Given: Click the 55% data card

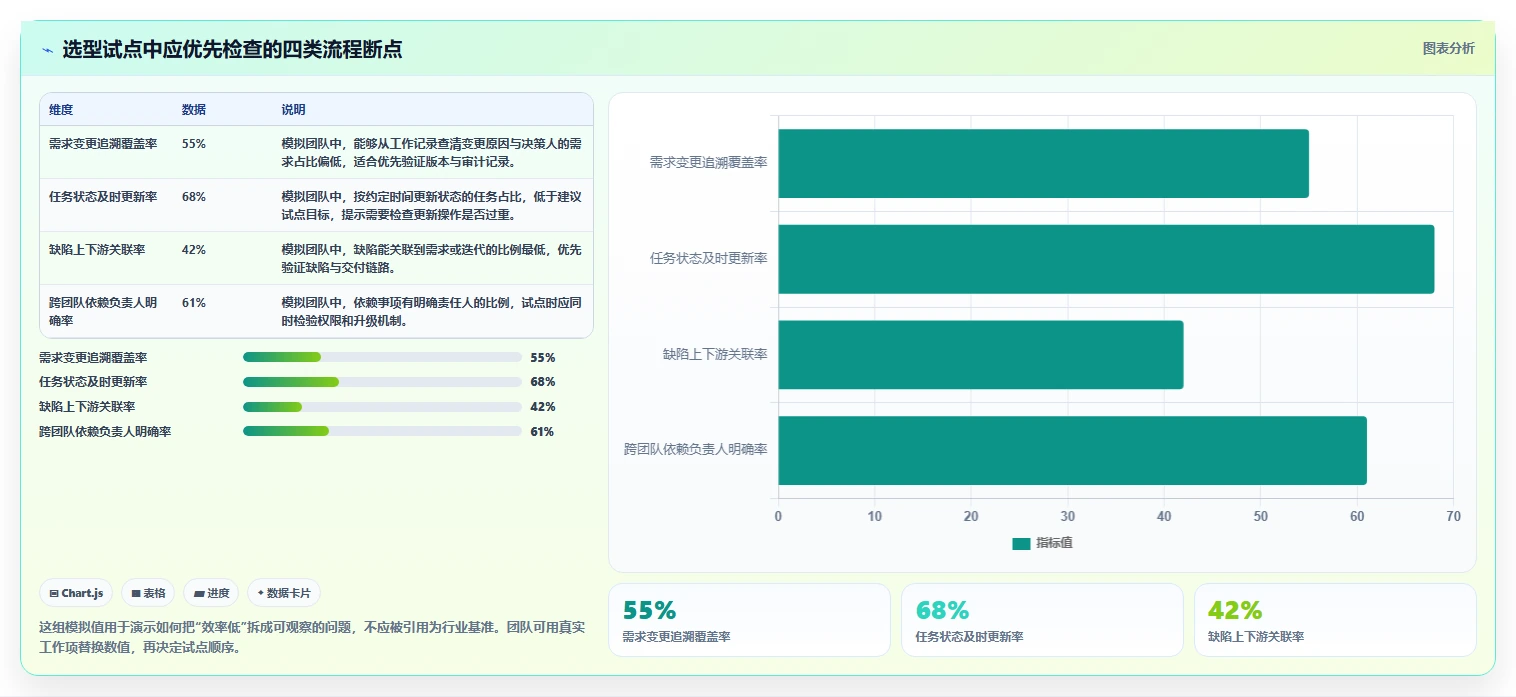Looking at the screenshot, I should 749,620.
